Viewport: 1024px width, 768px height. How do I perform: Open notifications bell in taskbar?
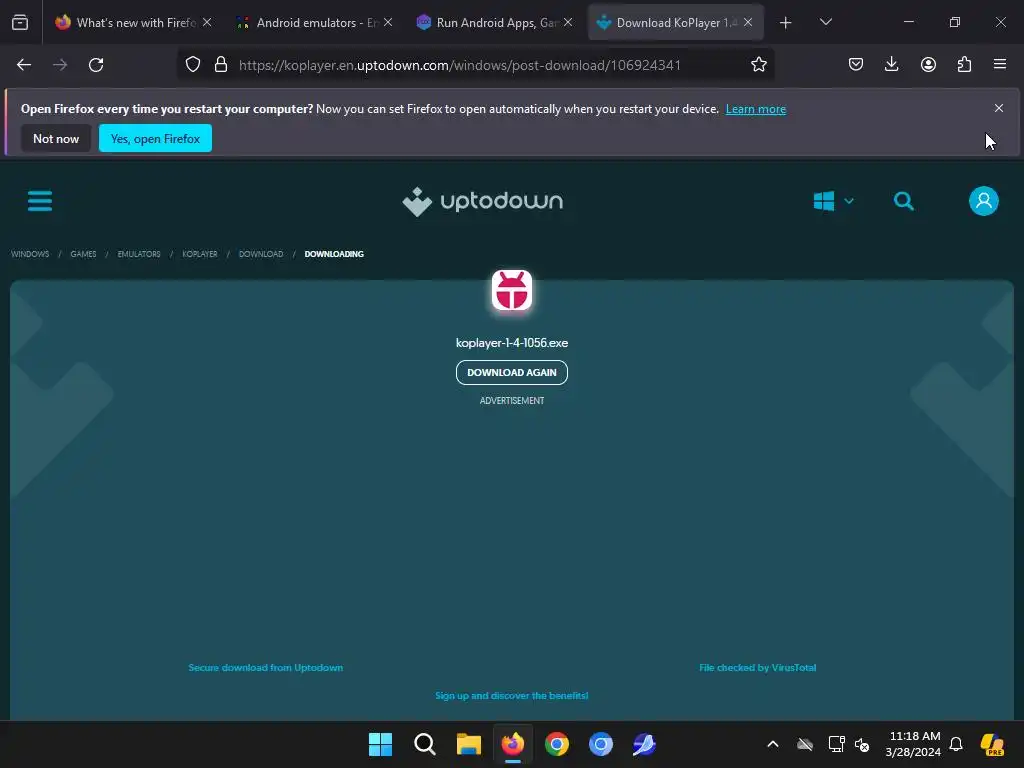[956, 744]
